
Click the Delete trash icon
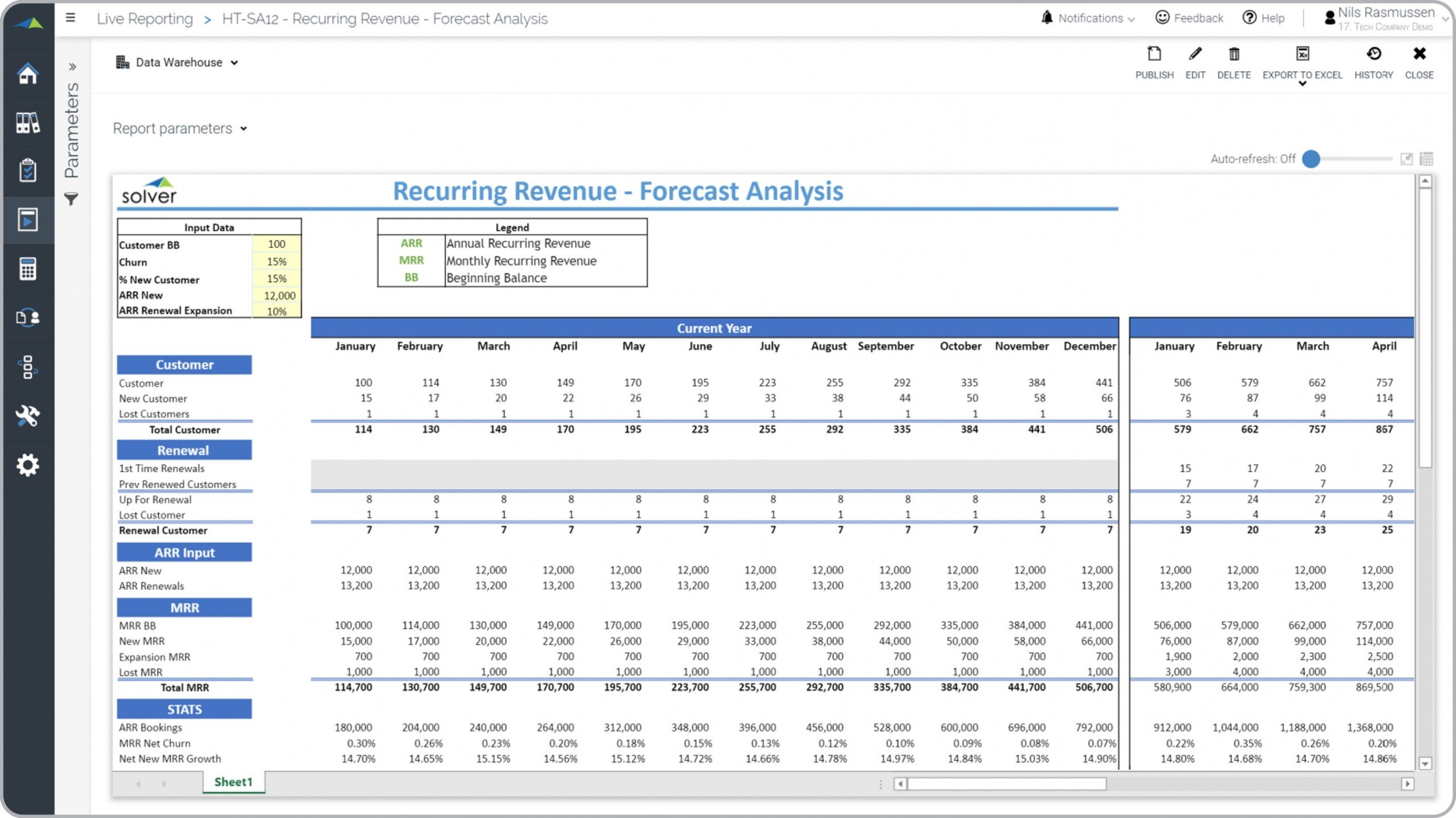(1234, 55)
